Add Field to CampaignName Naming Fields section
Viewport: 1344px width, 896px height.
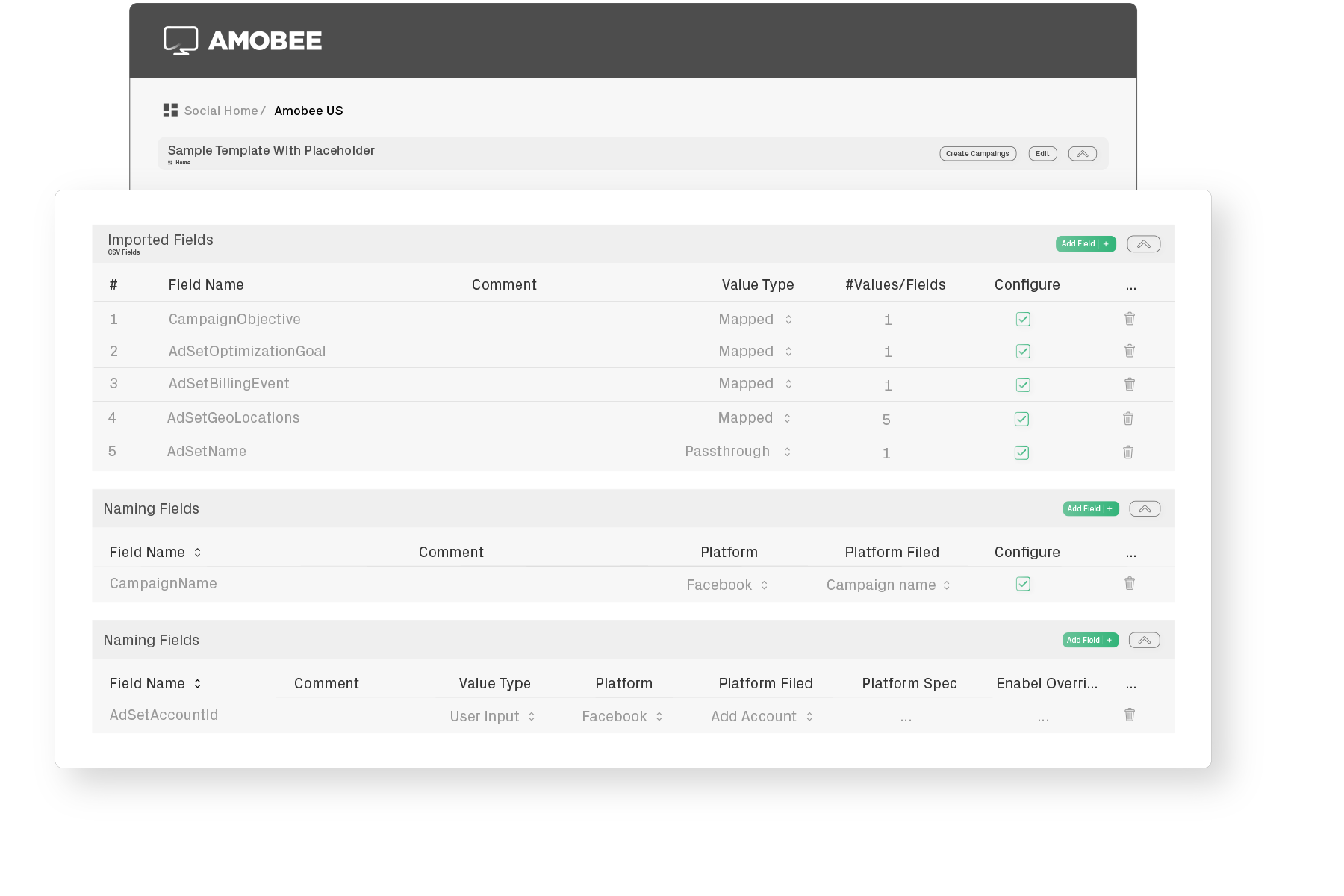click(1091, 509)
